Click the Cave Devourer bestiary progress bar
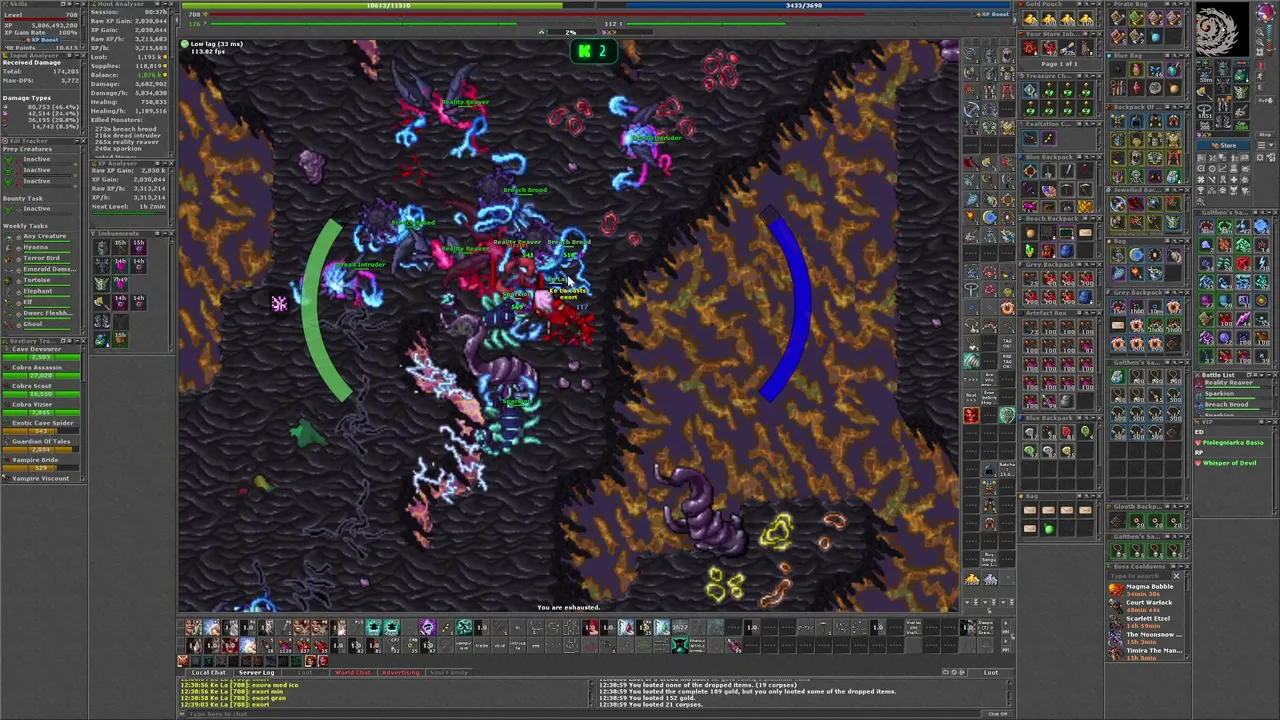 click(40, 356)
